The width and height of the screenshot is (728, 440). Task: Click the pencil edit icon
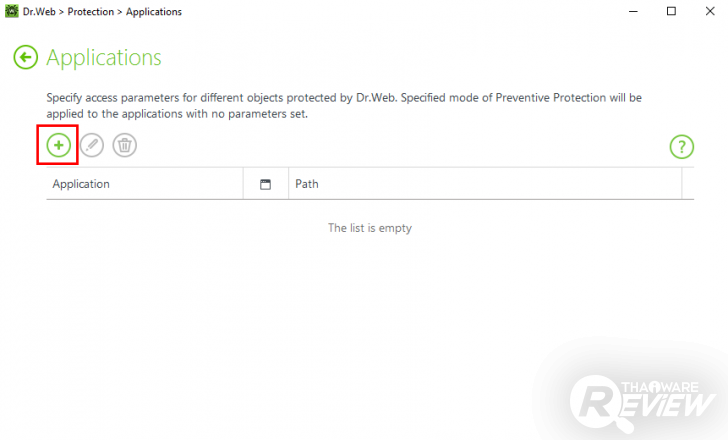coord(92,146)
